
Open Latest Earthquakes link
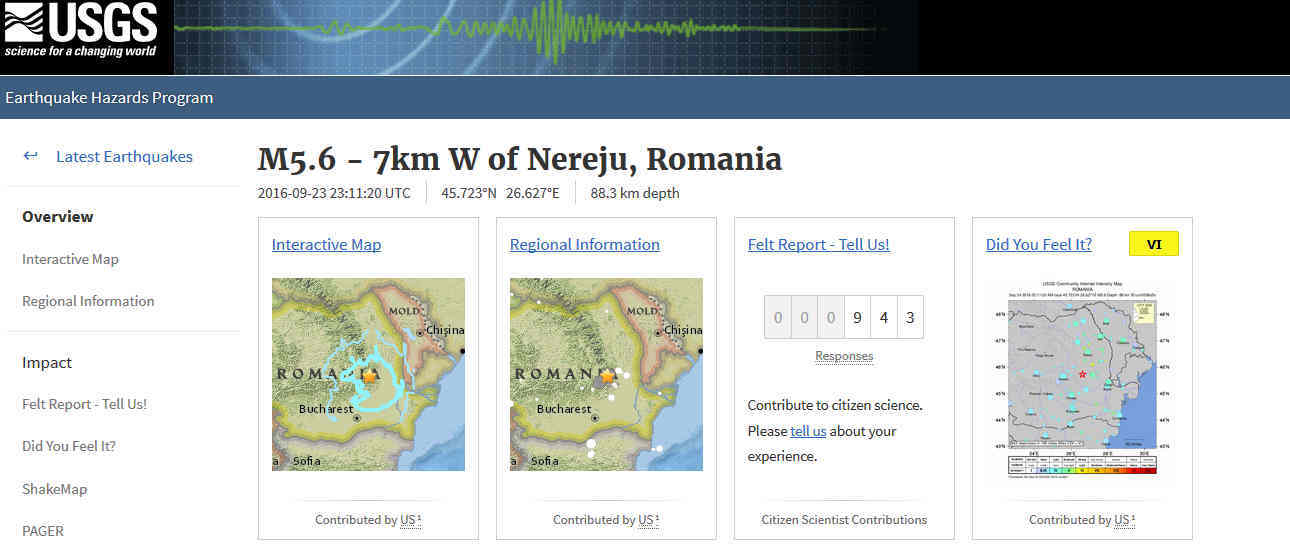point(124,156)
